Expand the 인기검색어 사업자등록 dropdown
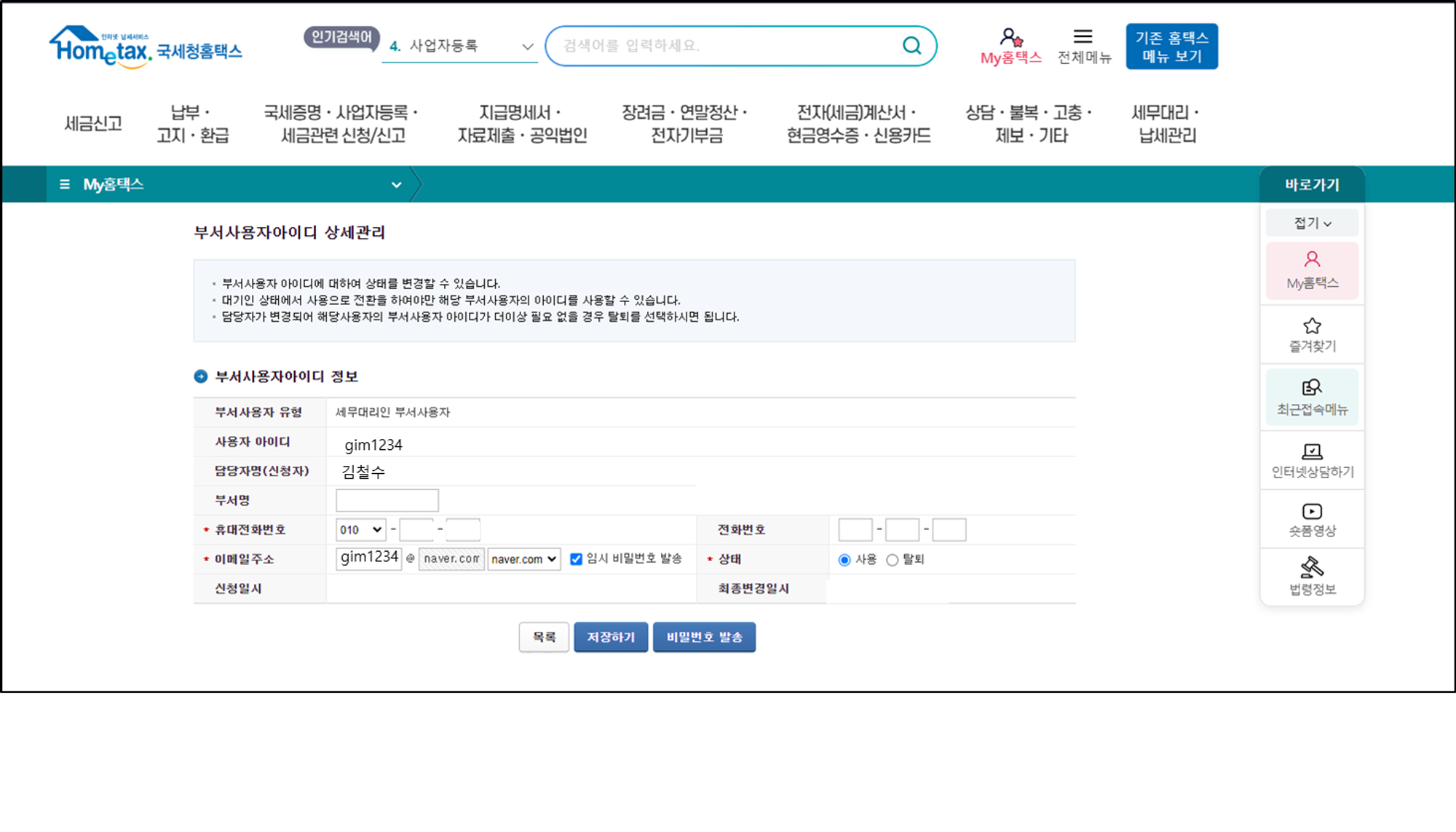The image size is (1456, 832). 527,47
